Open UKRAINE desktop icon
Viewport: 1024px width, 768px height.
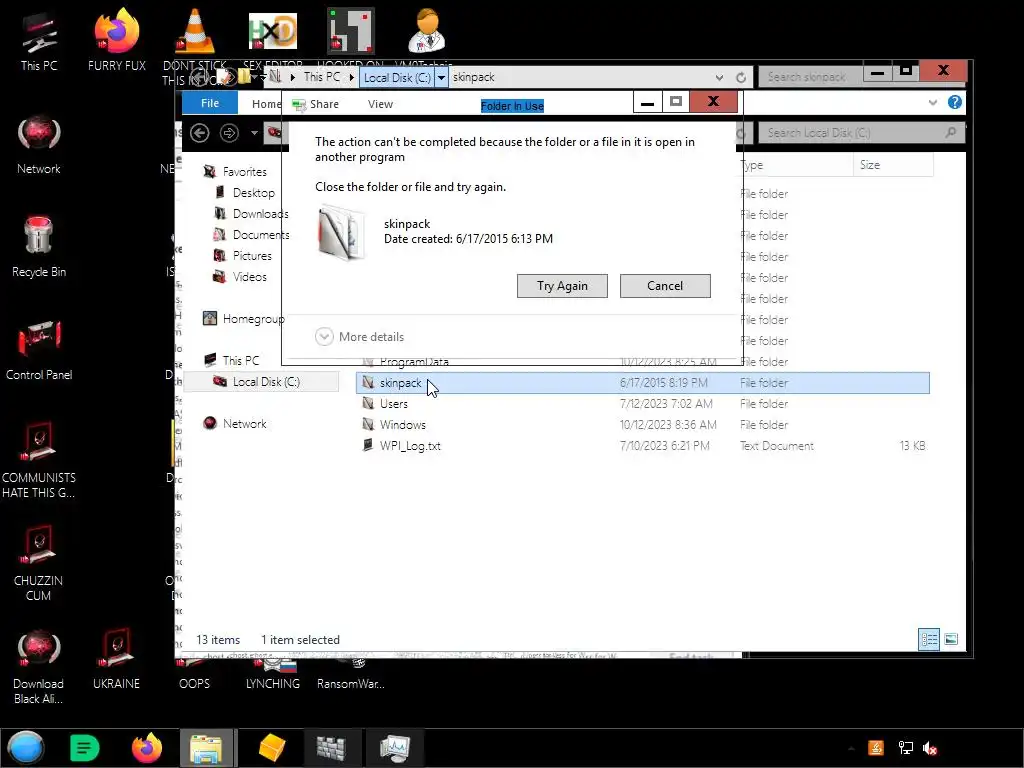point(116,658)
